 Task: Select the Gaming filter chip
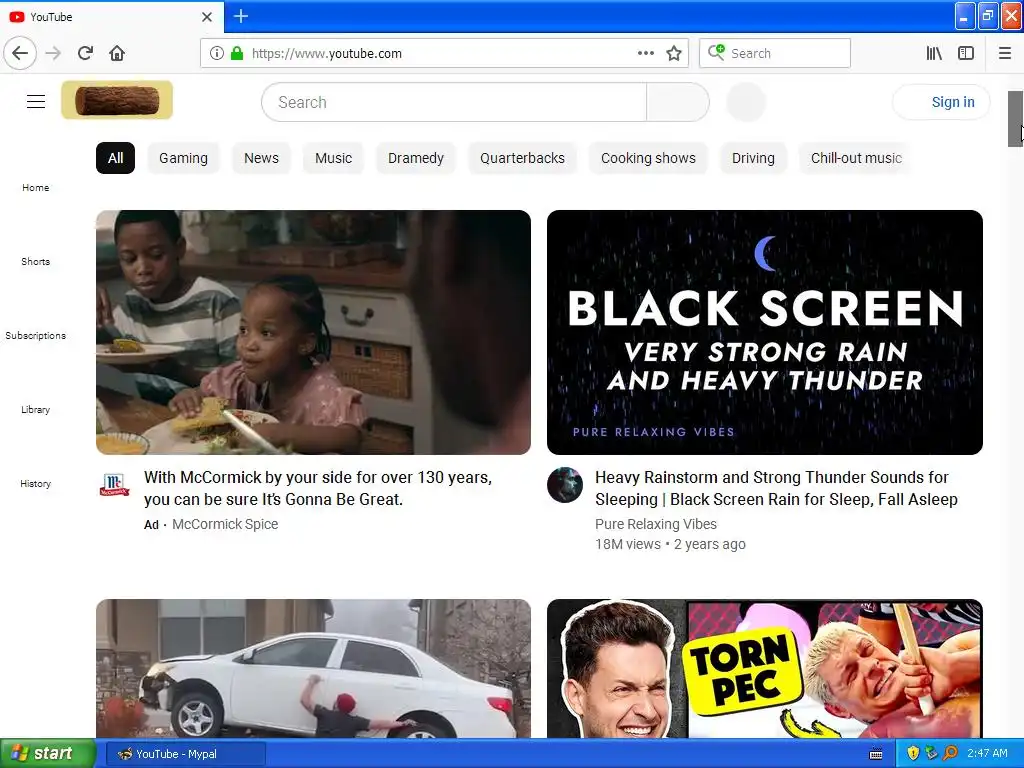(x=184, y=158)
